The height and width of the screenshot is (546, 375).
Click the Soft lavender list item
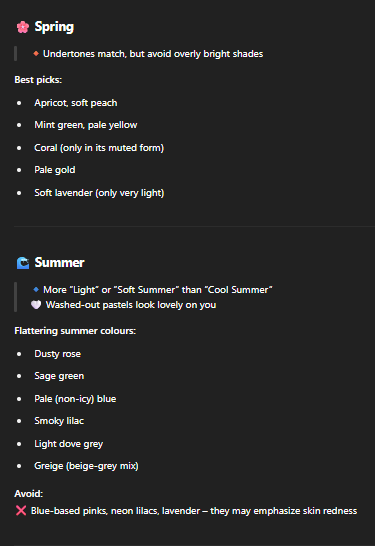[x=99, y=193]
